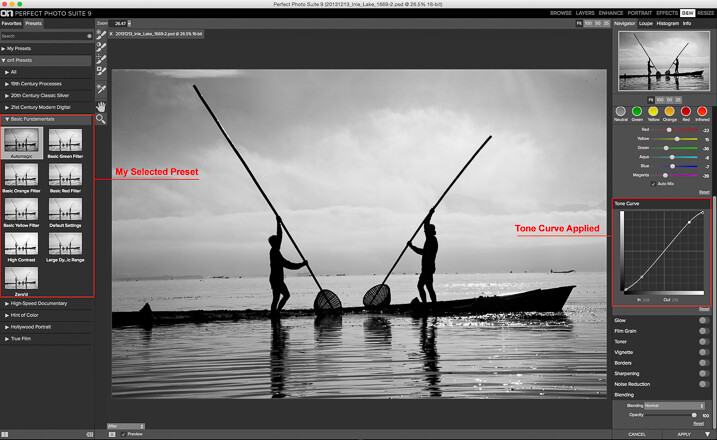Viewport: 717px width, 440px height.
Task: Enable the Film Grain toggle
Action: pos(704,331)
